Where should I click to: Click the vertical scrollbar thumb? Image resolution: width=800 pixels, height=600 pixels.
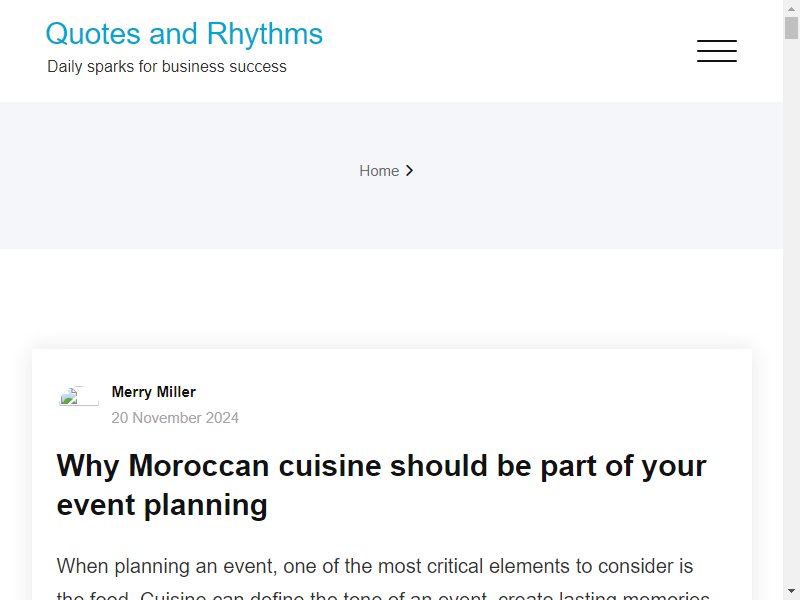(791, 28)
